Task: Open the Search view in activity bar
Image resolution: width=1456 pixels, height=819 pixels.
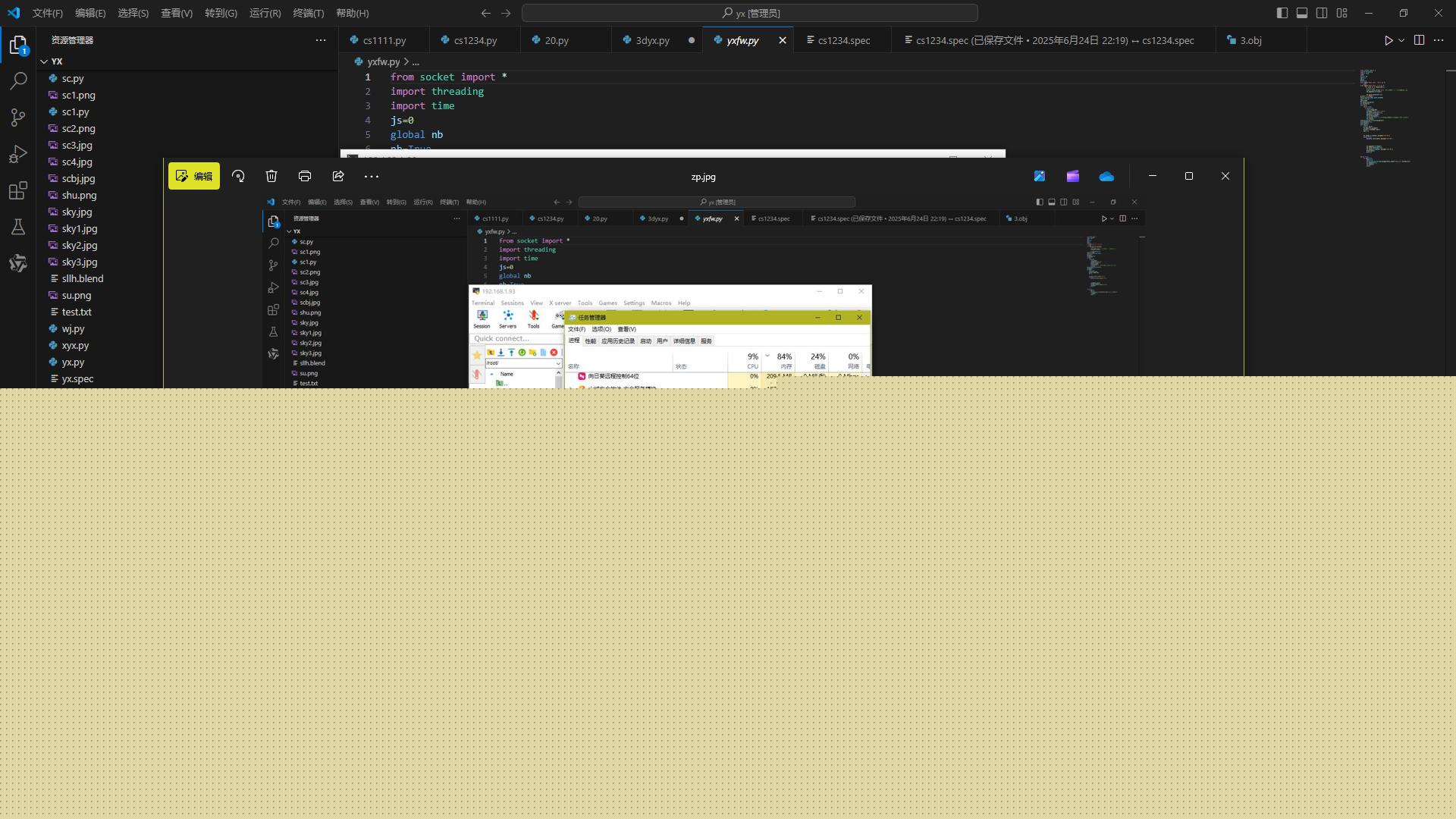Action: pyautogui.click(x=18, y=80)
